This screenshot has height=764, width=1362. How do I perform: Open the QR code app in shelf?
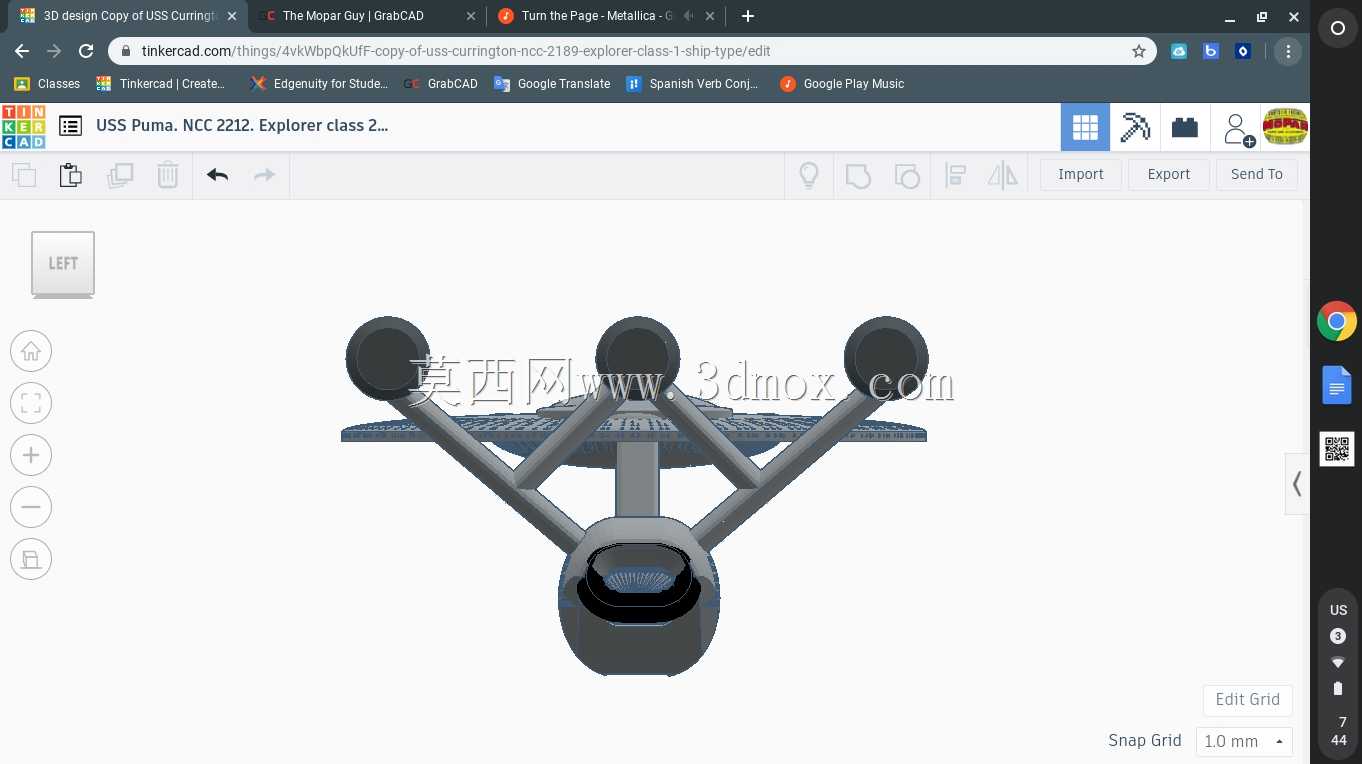pyautogui.click(x=1337, y=449)
